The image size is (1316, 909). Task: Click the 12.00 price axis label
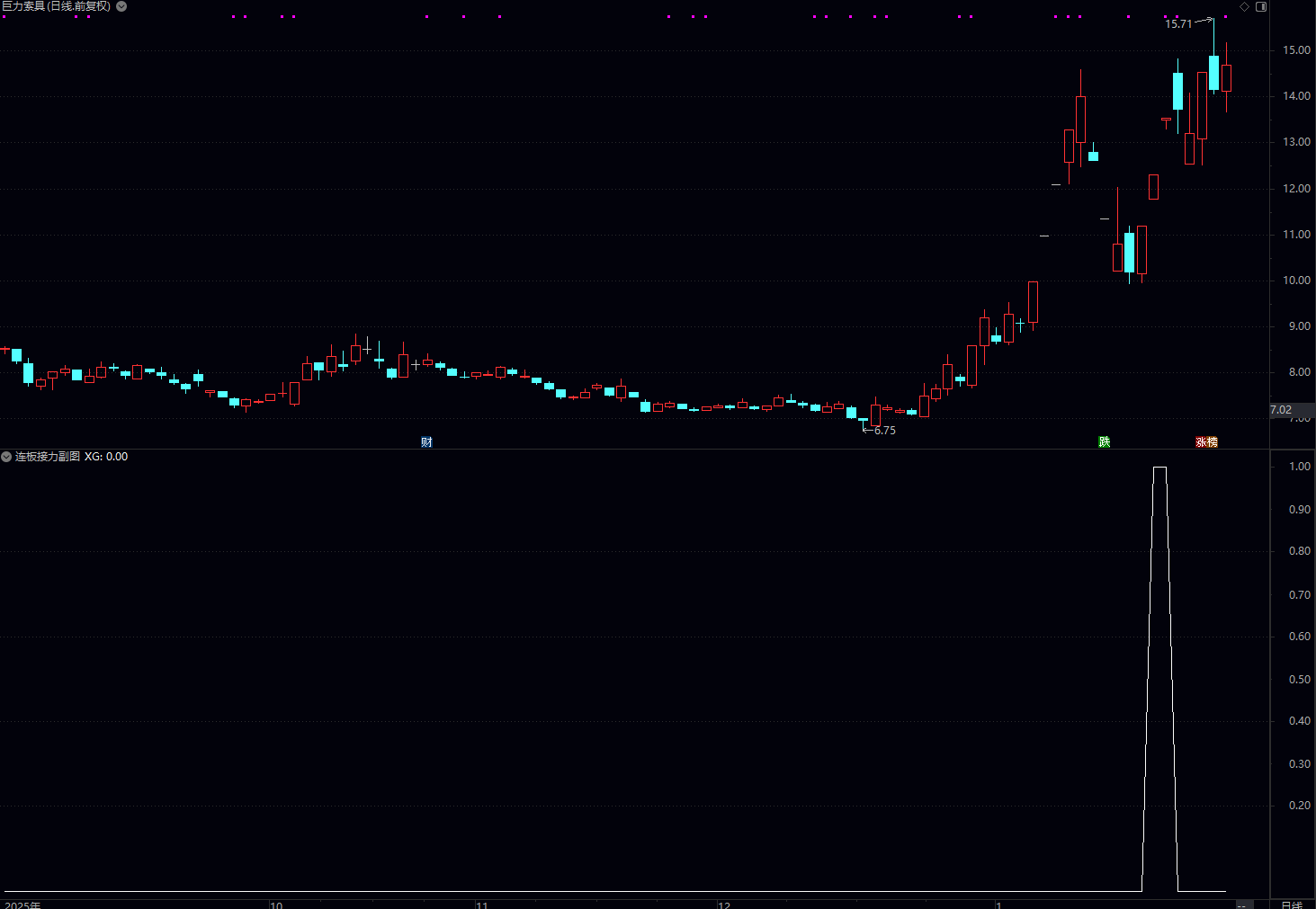pos(1296,189)
